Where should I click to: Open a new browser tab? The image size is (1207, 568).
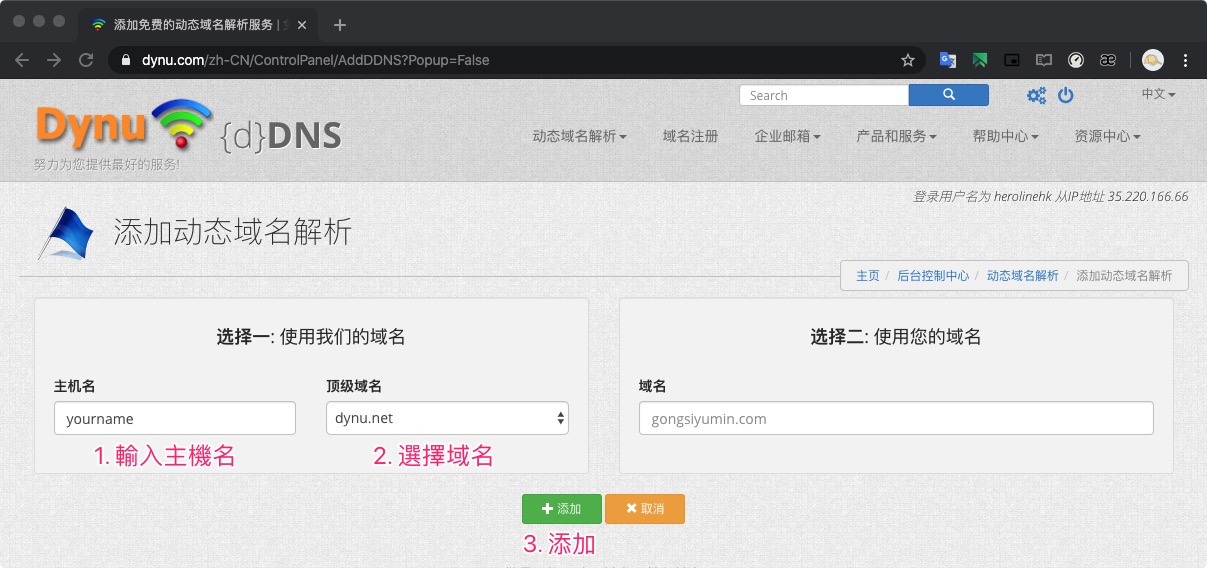pos(340,24)
